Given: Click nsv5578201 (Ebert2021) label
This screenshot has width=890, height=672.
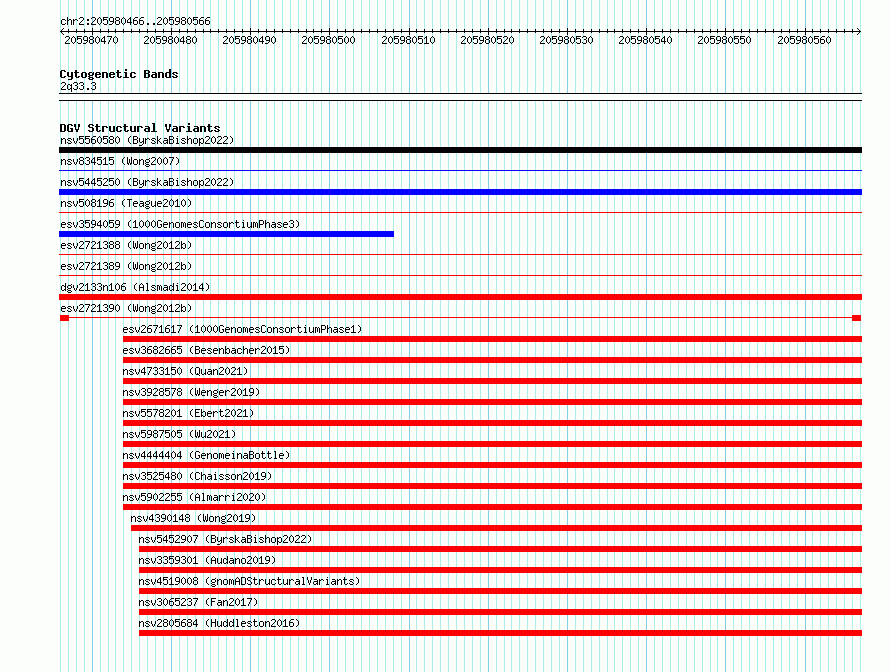Looking at the screenshot, I should coord(188,413).
